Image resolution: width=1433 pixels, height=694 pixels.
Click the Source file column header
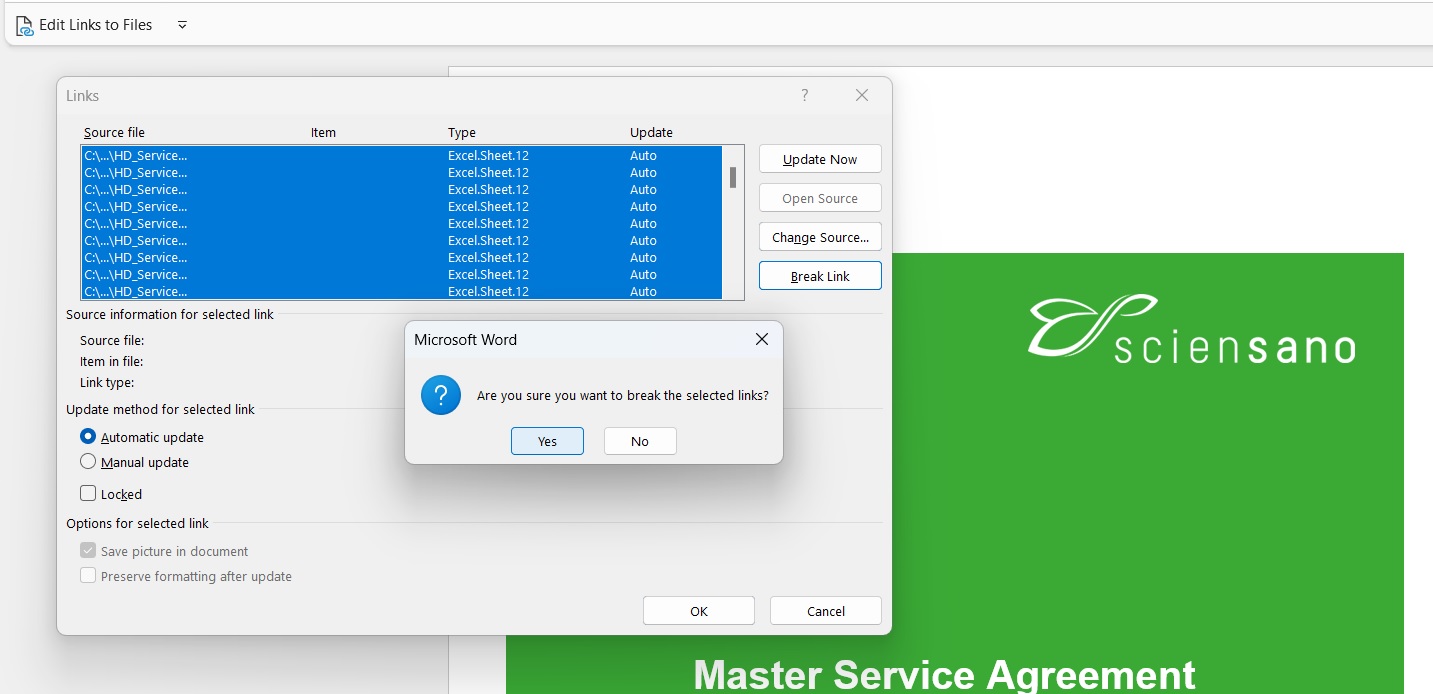115,133
